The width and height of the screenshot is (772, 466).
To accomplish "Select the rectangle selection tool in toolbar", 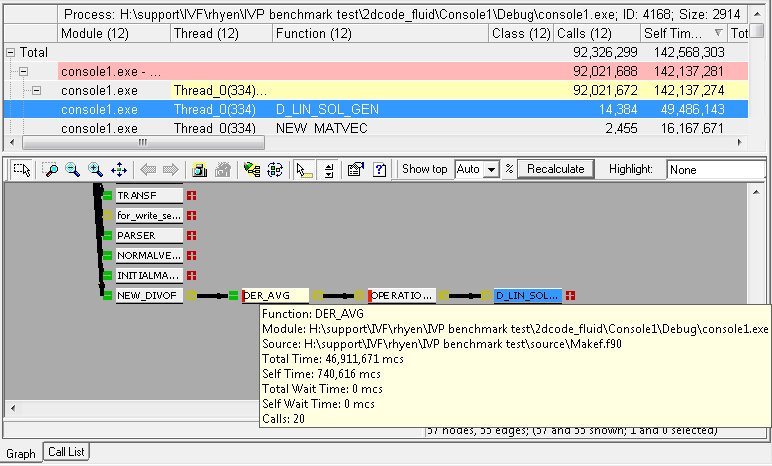I will pyautogui.click(x=21, y=169).
